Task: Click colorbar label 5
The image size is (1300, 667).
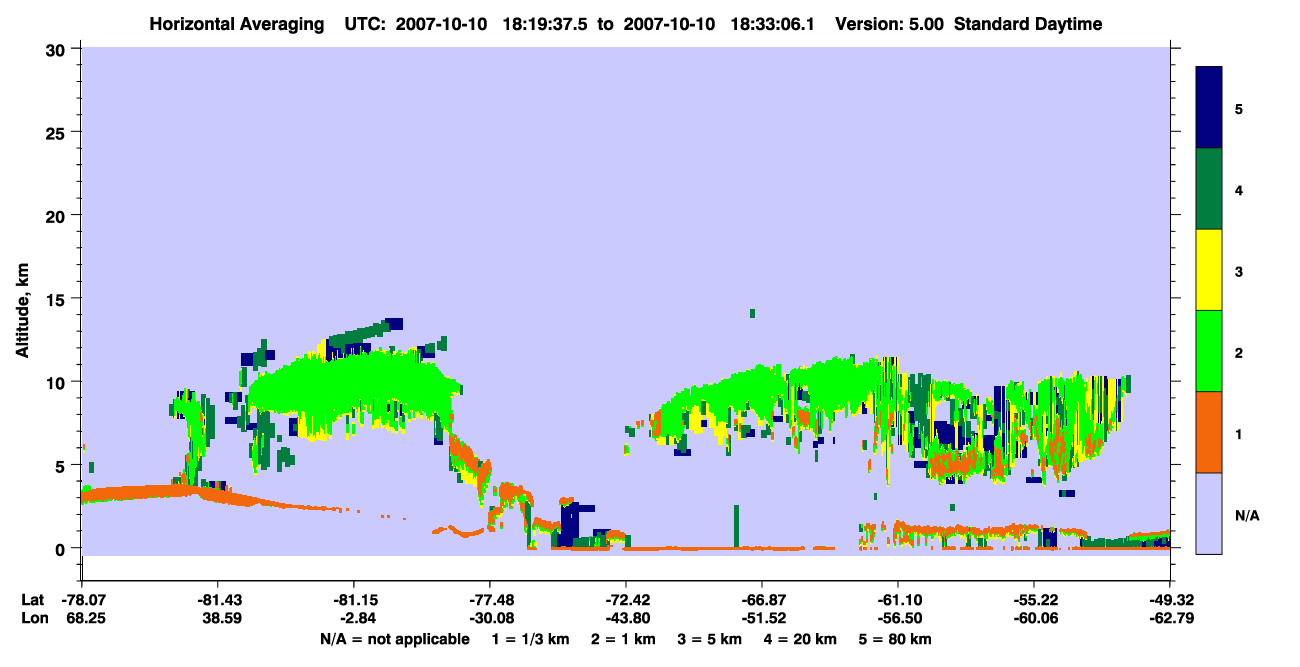Action: (x=1239, y=109)
